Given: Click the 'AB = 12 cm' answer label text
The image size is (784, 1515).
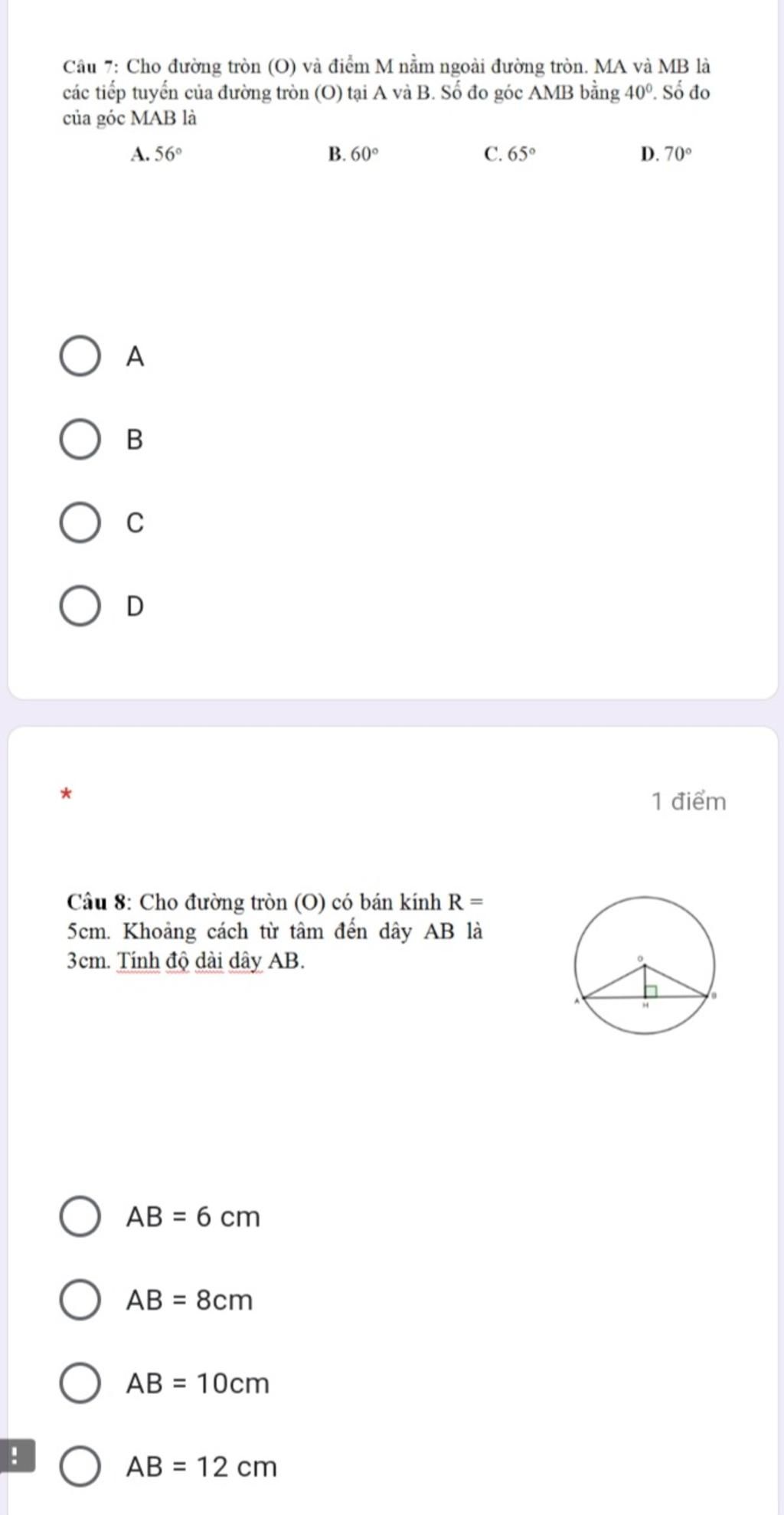Looking at the screenshot, I should click(x=202, y=1467).
